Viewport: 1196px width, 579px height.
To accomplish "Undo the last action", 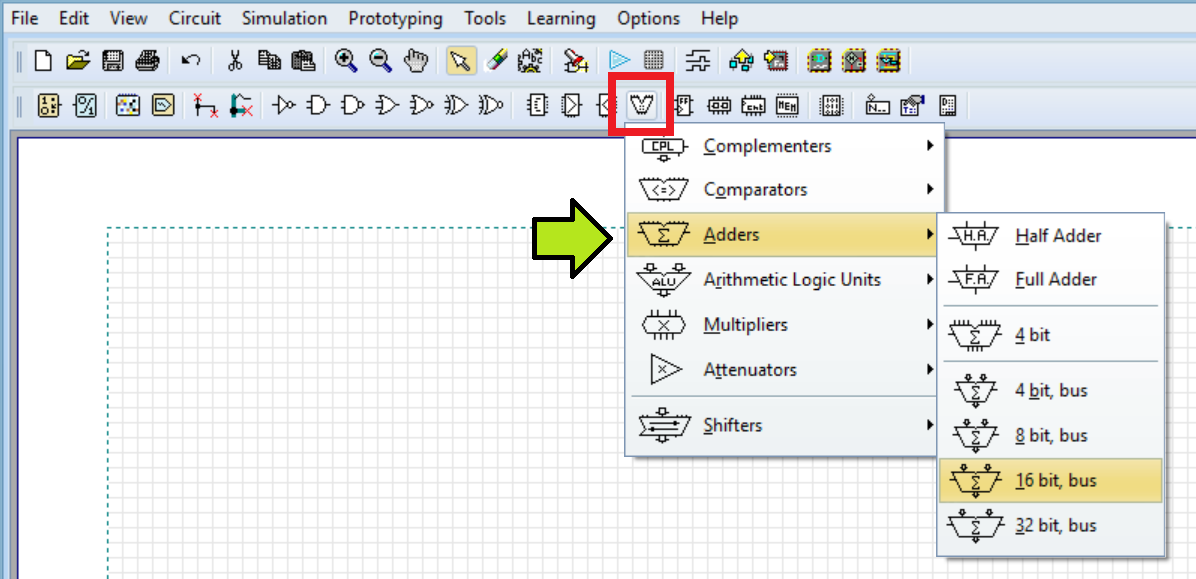I will tap(191, 60).
